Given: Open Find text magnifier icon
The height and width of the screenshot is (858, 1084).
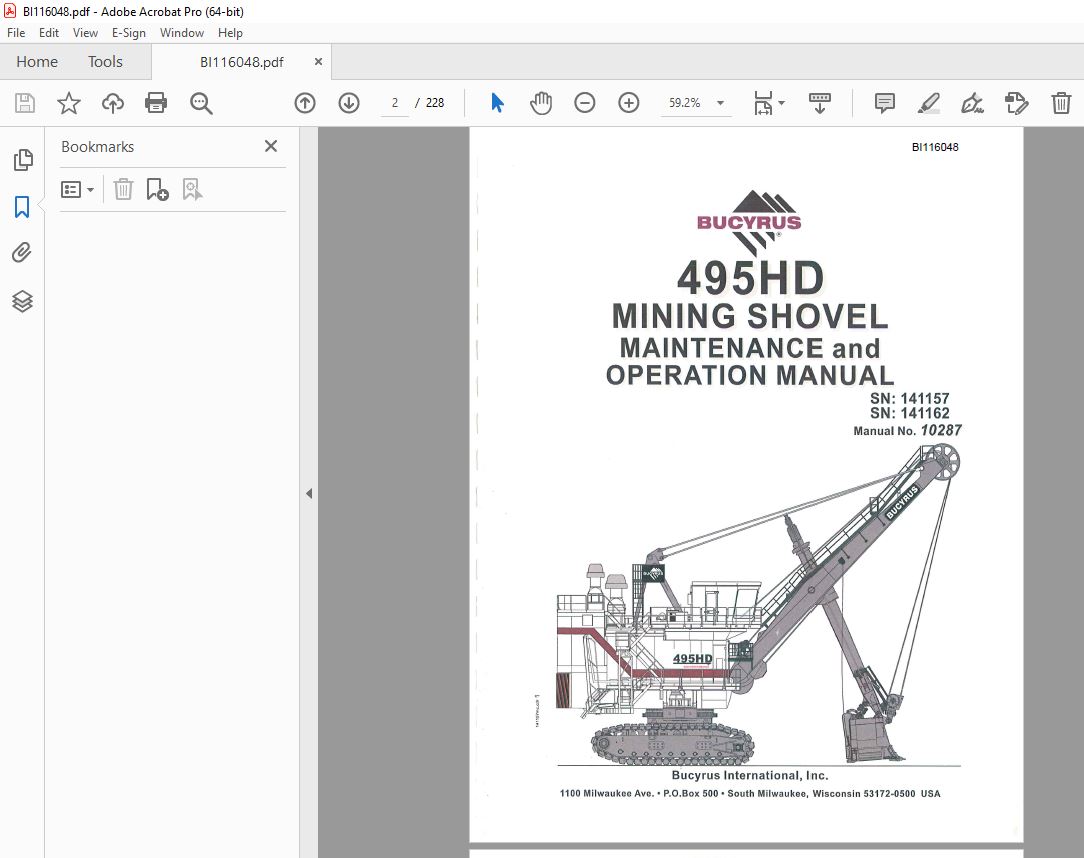Looking at the screenshot, I should coord(201,103).
